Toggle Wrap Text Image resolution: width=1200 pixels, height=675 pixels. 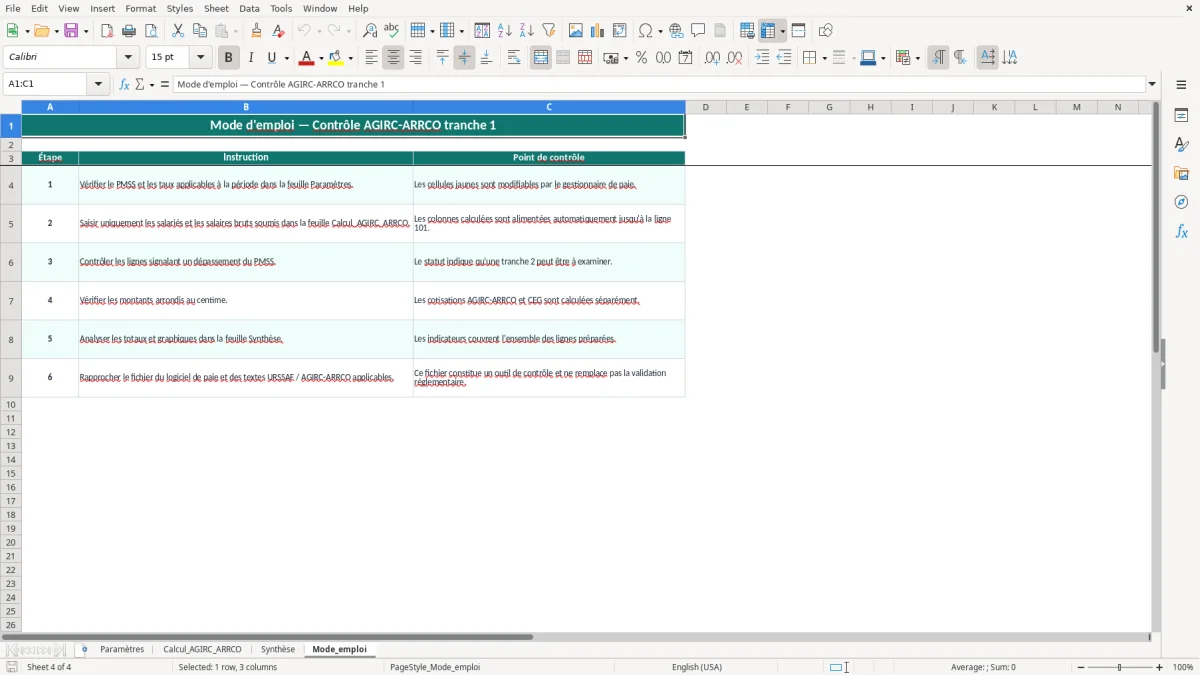point(514,58)
